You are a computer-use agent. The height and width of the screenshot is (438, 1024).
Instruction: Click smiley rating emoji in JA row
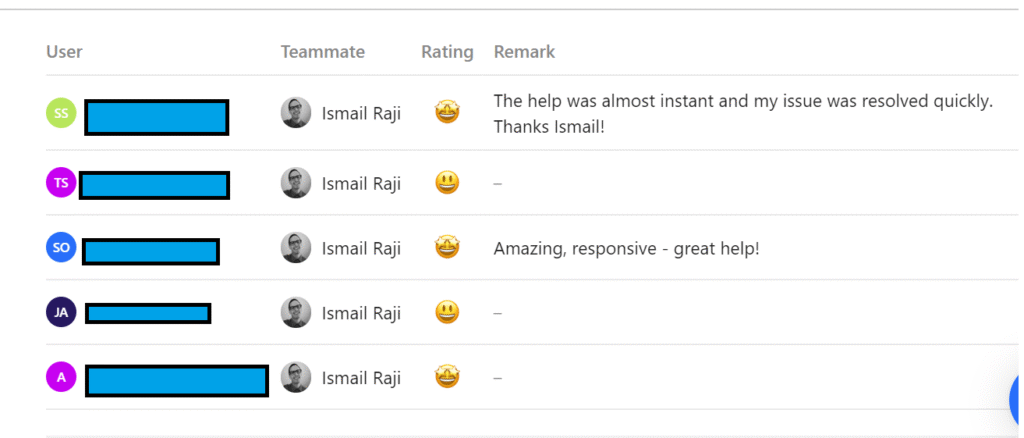pyautogui.click(x=447, y=312)
